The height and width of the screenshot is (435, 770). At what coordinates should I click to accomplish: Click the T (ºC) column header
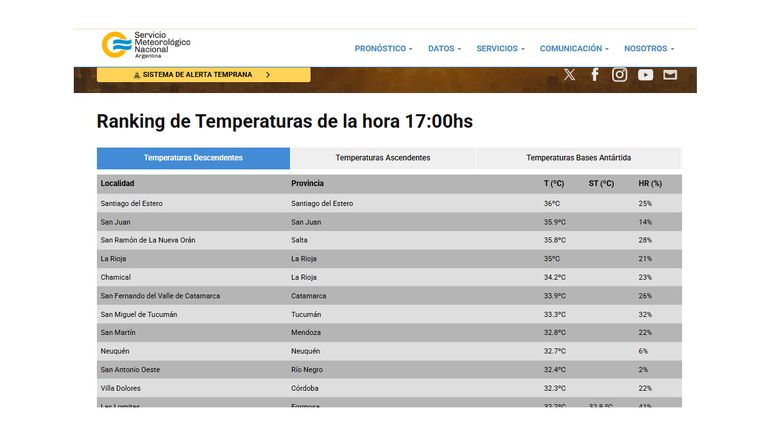554,184
